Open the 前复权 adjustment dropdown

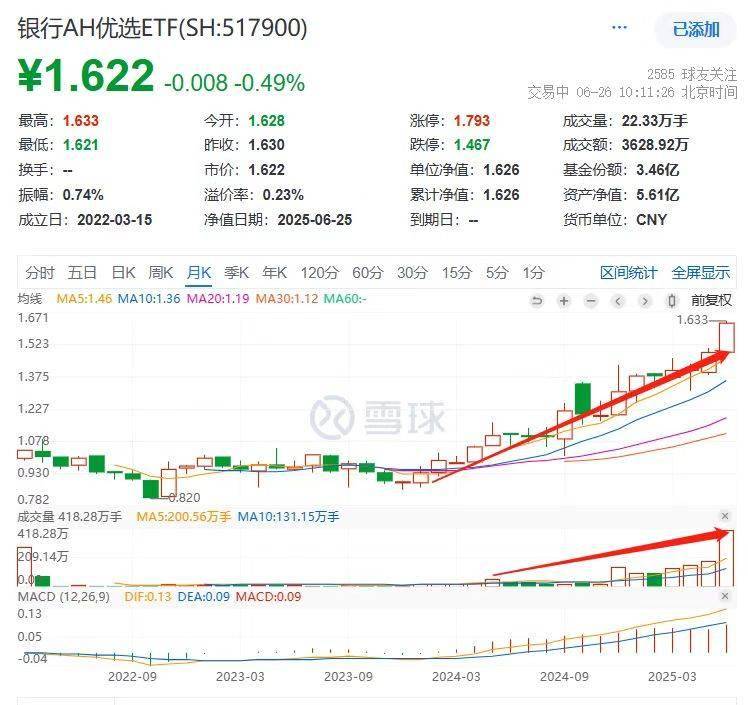(x=711, y=301)
